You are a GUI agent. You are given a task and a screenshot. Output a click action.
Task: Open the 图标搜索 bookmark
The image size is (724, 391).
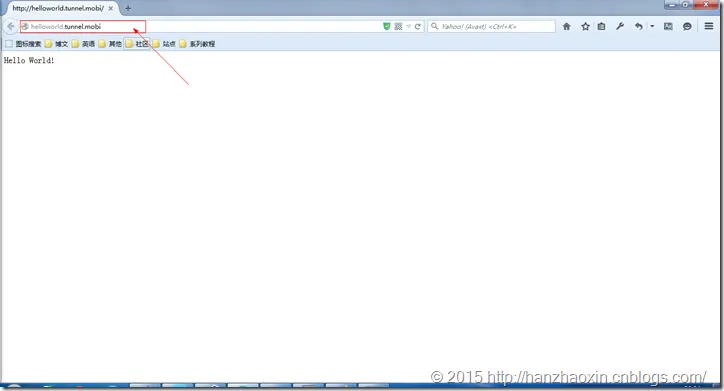pyautogui.click(x=23, y=44)
